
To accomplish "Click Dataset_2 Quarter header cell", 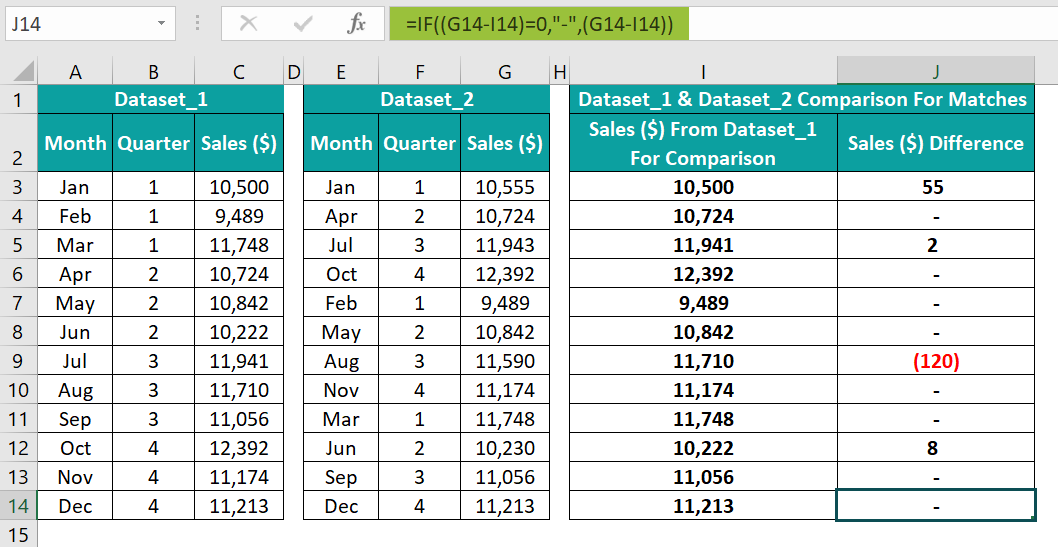I will [420, 142].
